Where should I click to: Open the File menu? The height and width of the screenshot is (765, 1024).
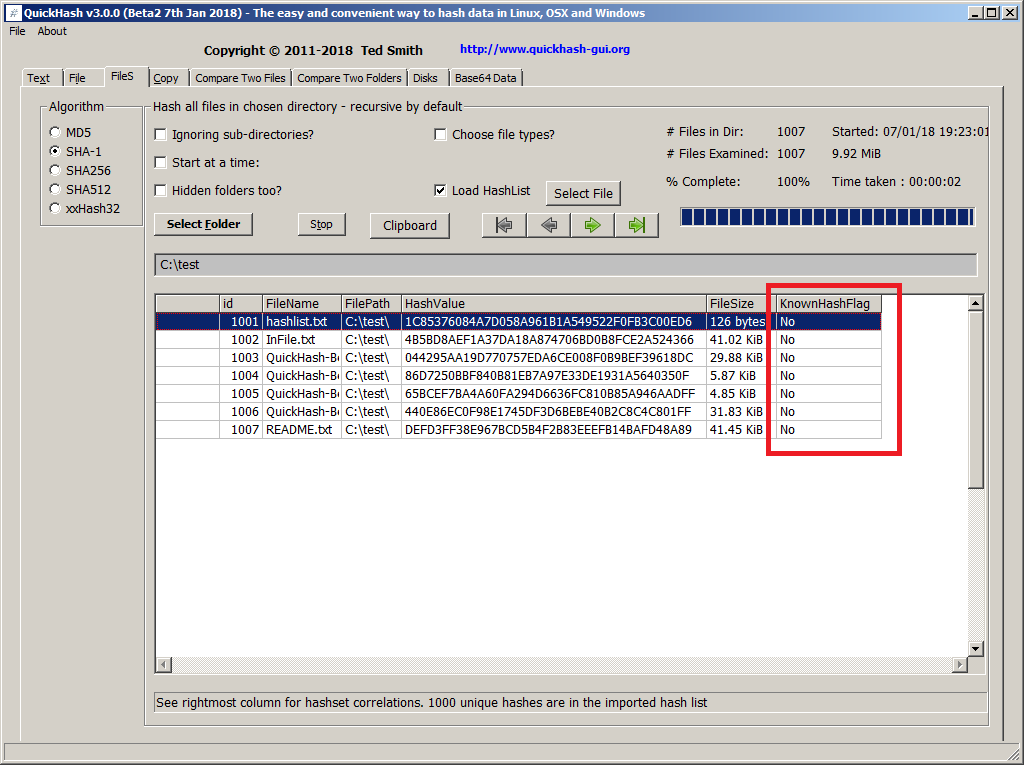(x=17, y=31)
